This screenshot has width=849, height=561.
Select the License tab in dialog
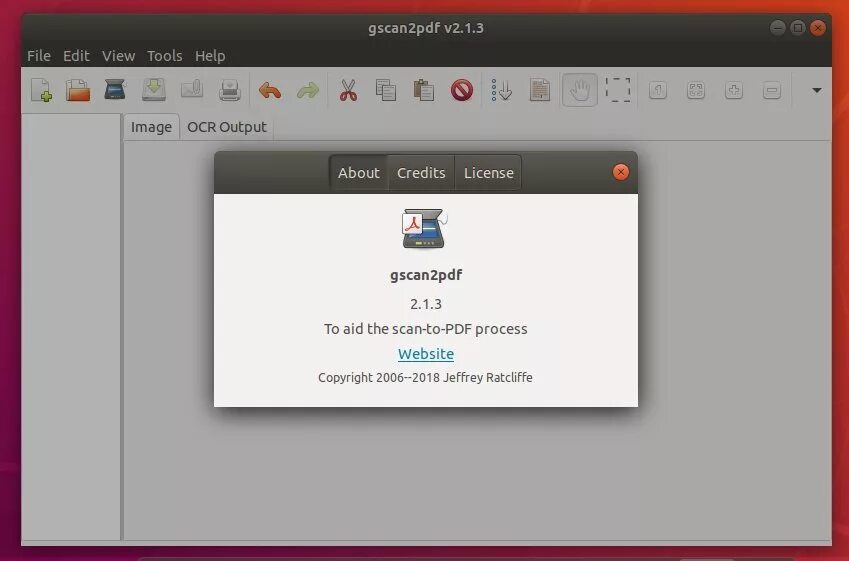(x=488, y=173)
